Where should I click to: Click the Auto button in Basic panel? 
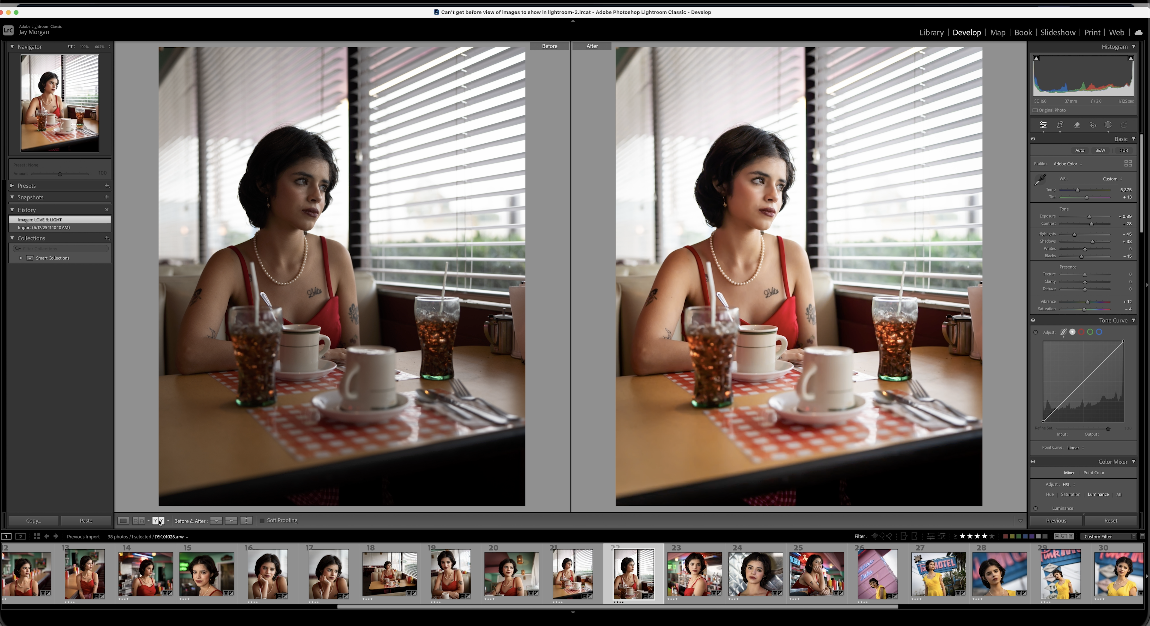pyautogui.click(x=1080, y=152)
